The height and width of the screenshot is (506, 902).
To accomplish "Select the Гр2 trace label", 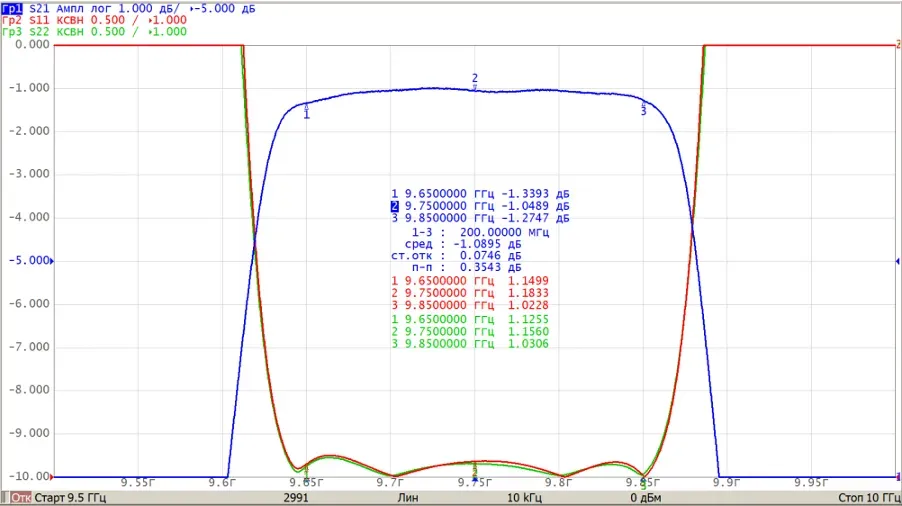I will (x=12, y=20).
